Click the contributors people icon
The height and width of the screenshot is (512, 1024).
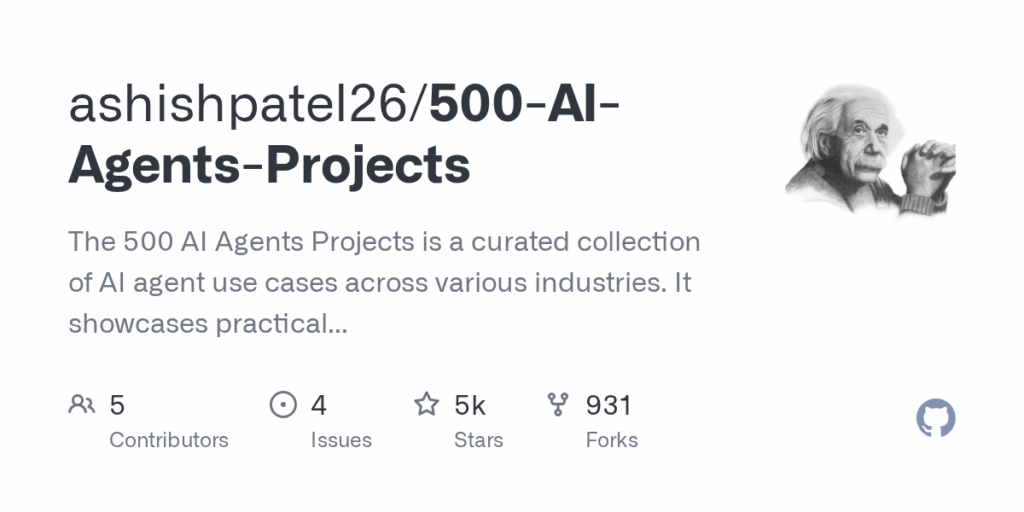pyautogui.click(x=82, y=404)
